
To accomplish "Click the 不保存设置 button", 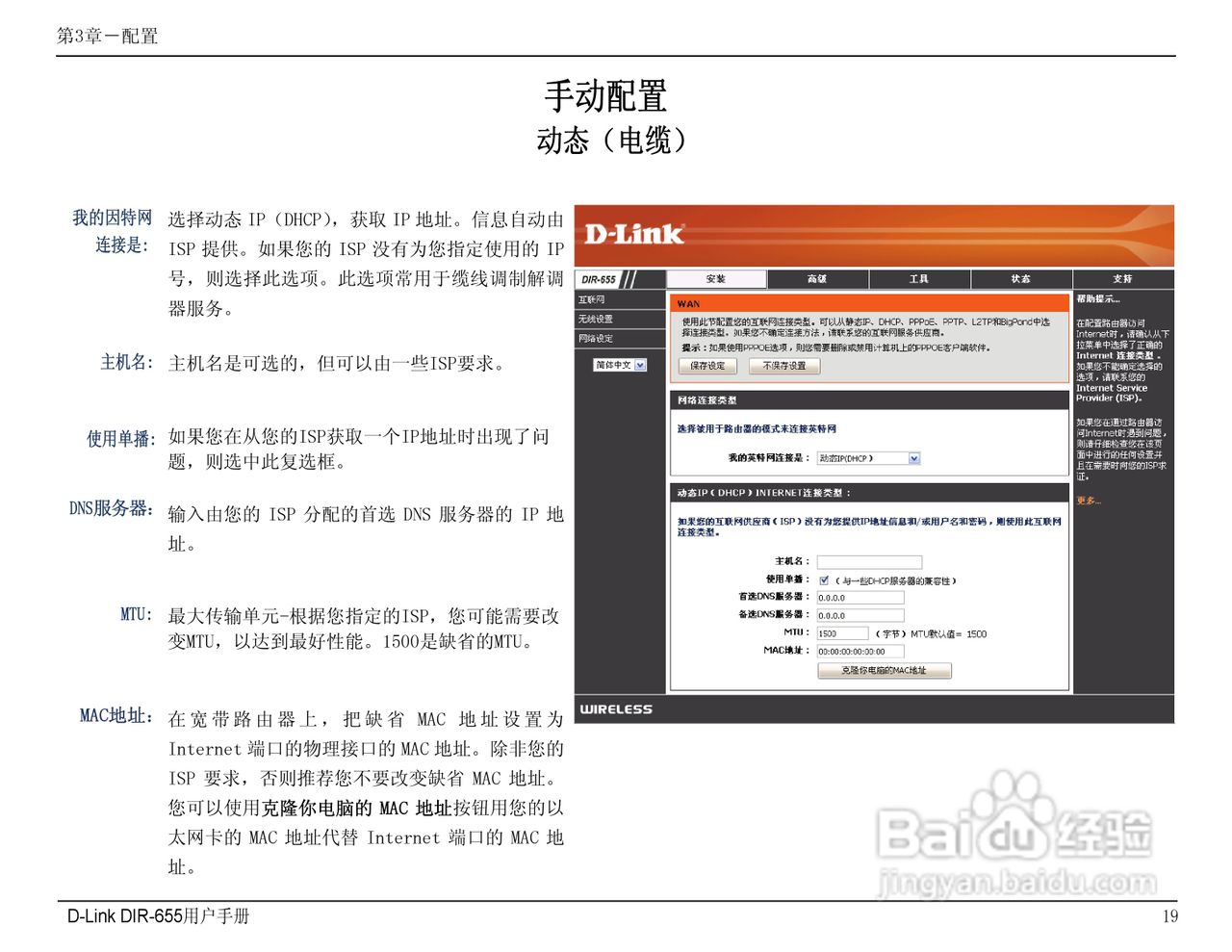I will tap(784, 366).
